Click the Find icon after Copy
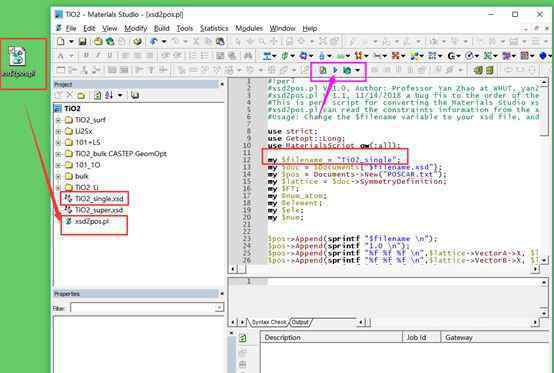 [220, 42]
